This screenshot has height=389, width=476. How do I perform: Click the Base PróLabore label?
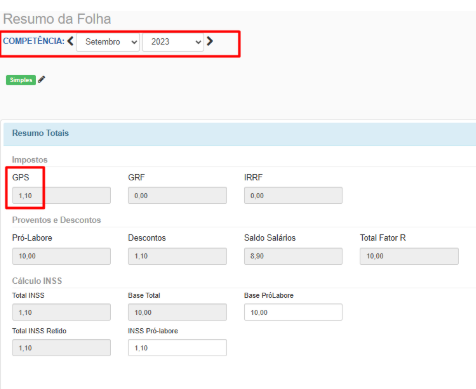269,296
